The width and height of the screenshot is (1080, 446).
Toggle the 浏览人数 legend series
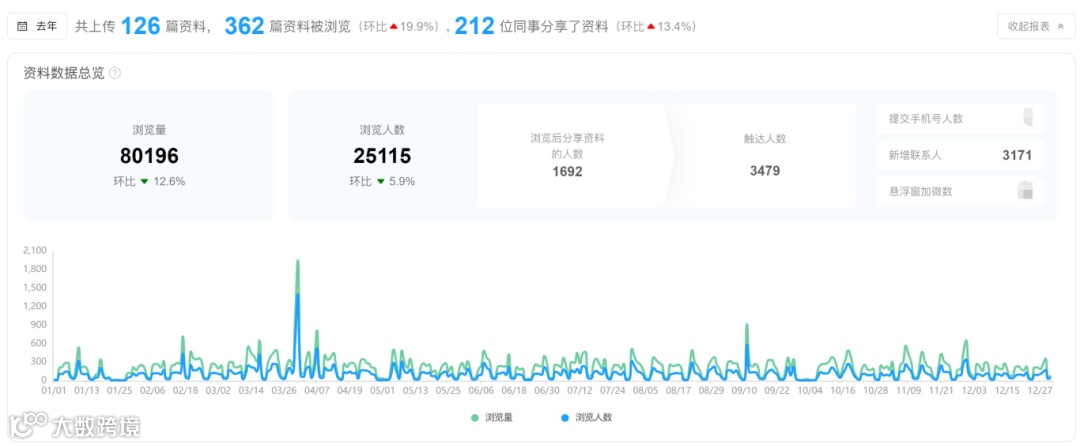click(586, 417)
